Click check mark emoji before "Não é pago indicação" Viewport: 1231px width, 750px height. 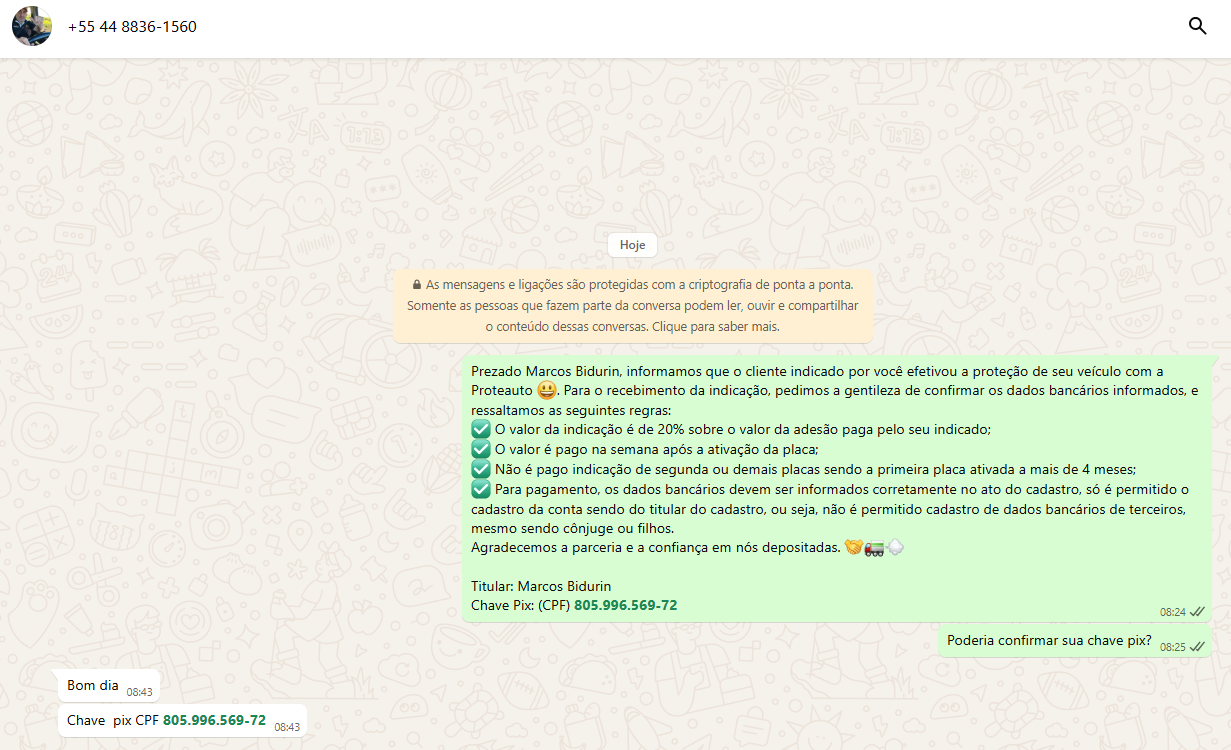(x=481, y=469)
